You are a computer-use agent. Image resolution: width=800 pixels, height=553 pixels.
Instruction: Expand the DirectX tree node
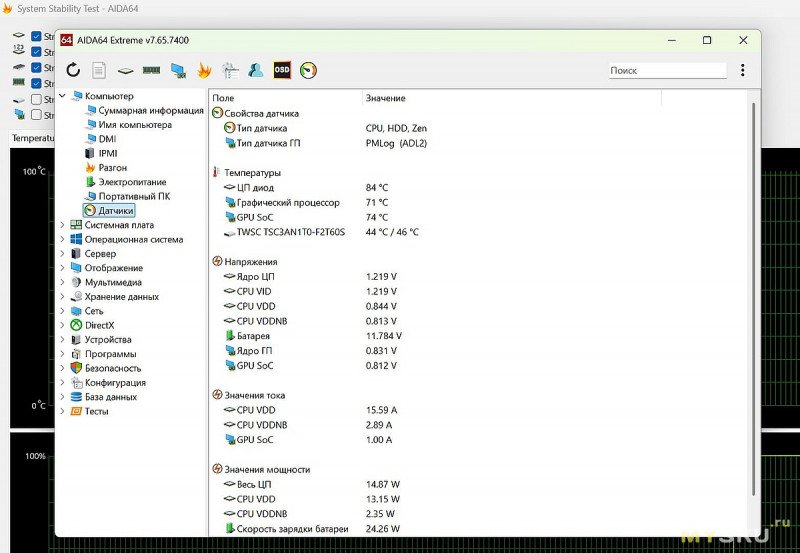63,325
